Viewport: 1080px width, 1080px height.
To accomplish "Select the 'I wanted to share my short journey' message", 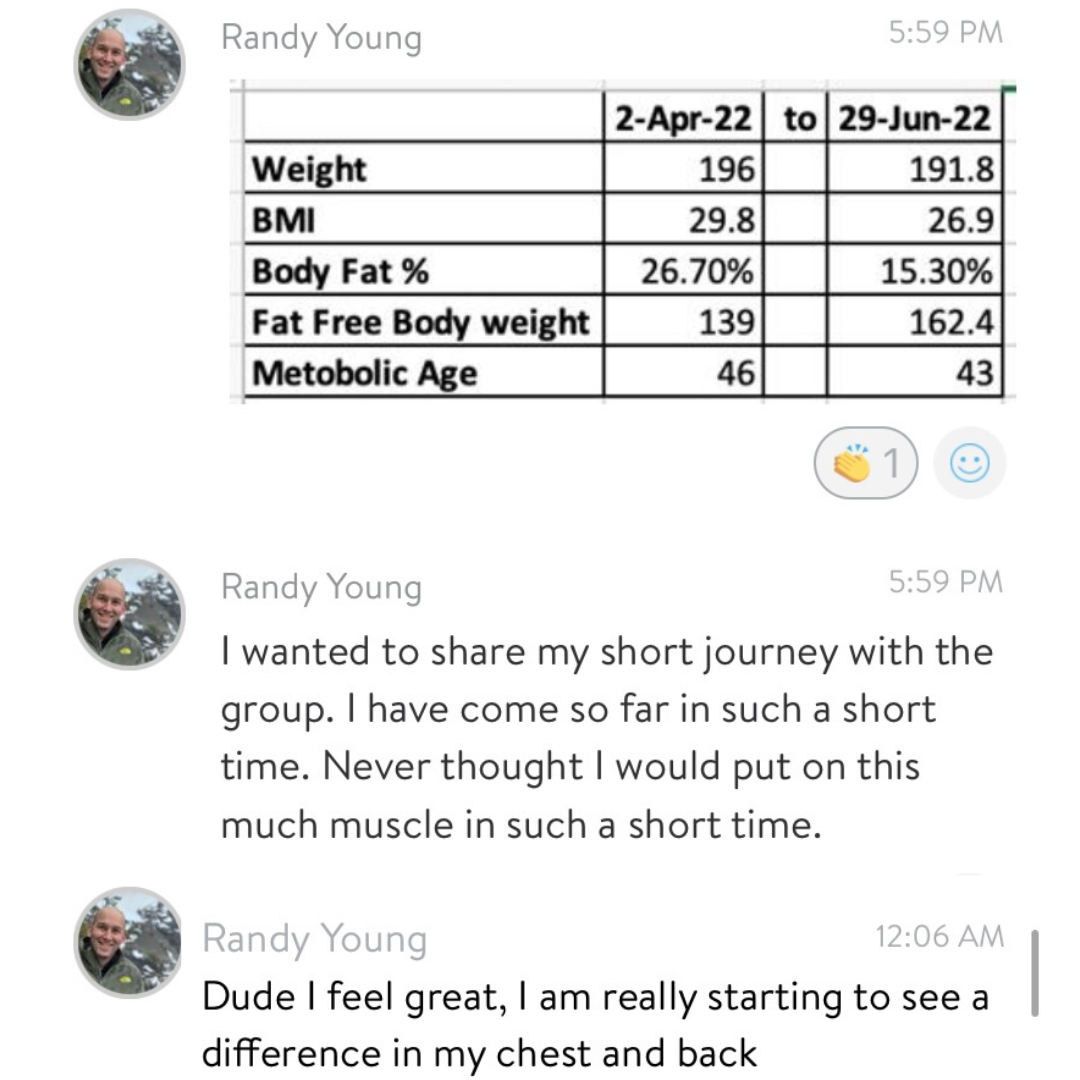I will point(607,738).
